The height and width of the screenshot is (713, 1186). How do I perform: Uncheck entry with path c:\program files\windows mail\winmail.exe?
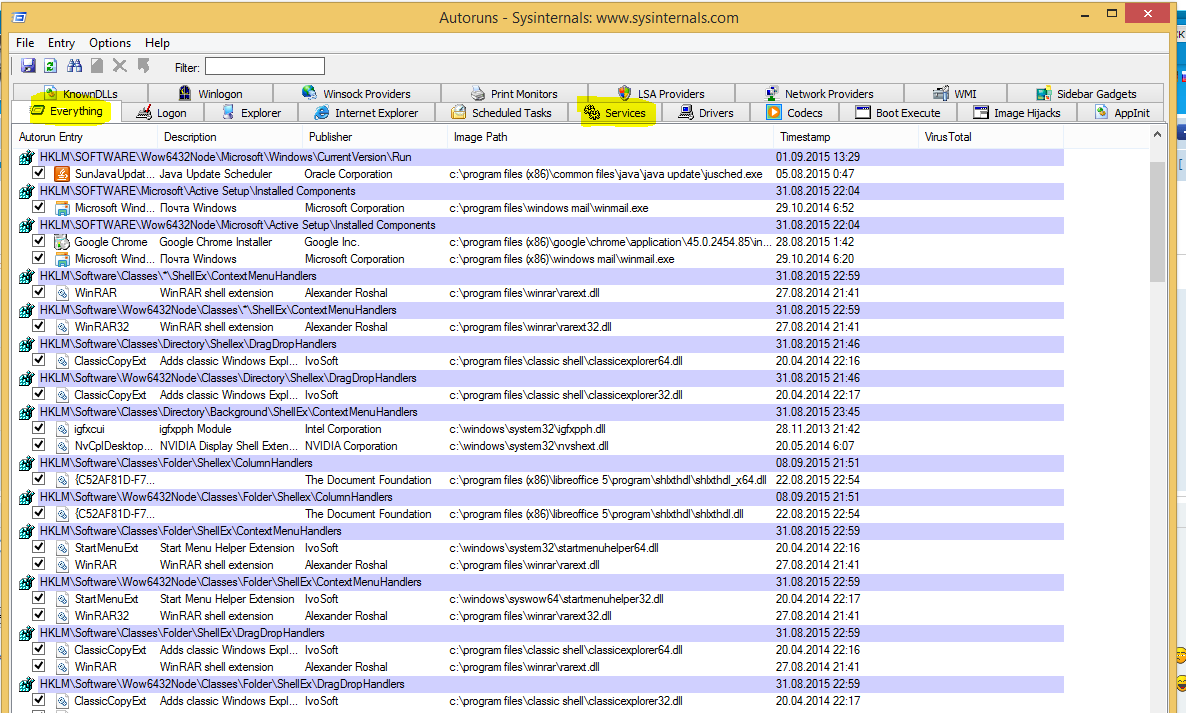[39, 207]
